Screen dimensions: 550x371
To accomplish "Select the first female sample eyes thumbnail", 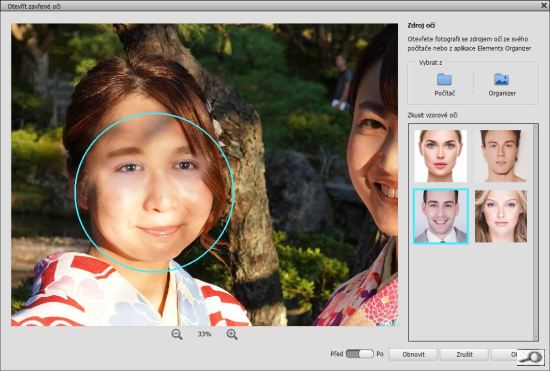I will point(441,156).
